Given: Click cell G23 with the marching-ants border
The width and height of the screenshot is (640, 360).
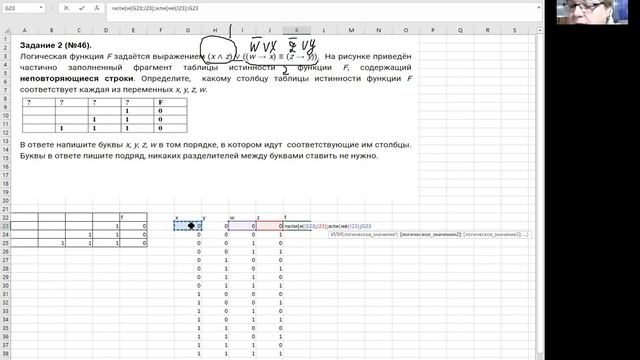Looking at the screenshot, I should tap(188, 226).
